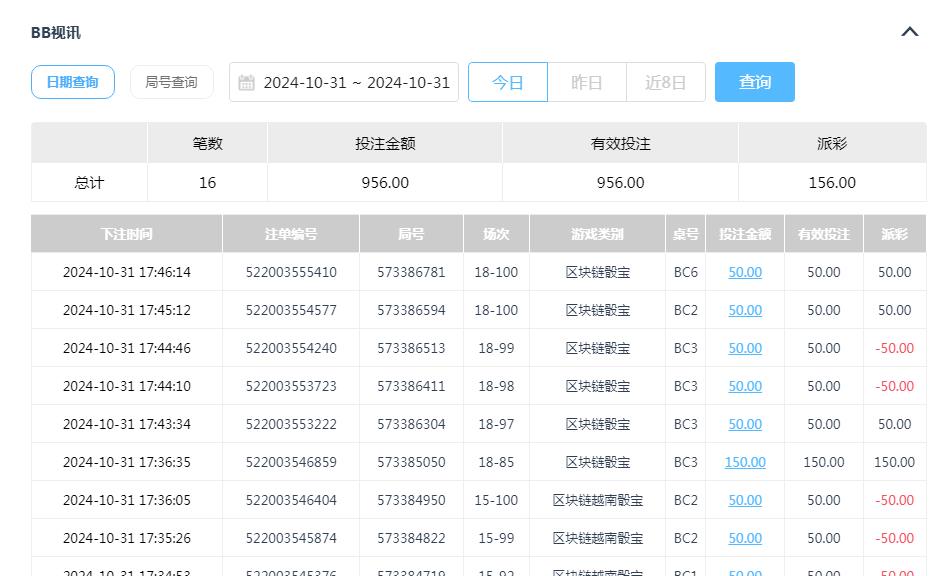Click the 下注时间 column header
This screenshot has width=952, height=576.
pos(126,233)
